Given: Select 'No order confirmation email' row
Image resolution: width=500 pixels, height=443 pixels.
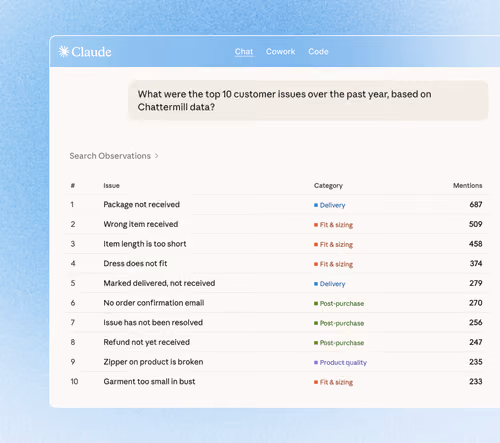Looking at the screenshot, I should (154, 303).
